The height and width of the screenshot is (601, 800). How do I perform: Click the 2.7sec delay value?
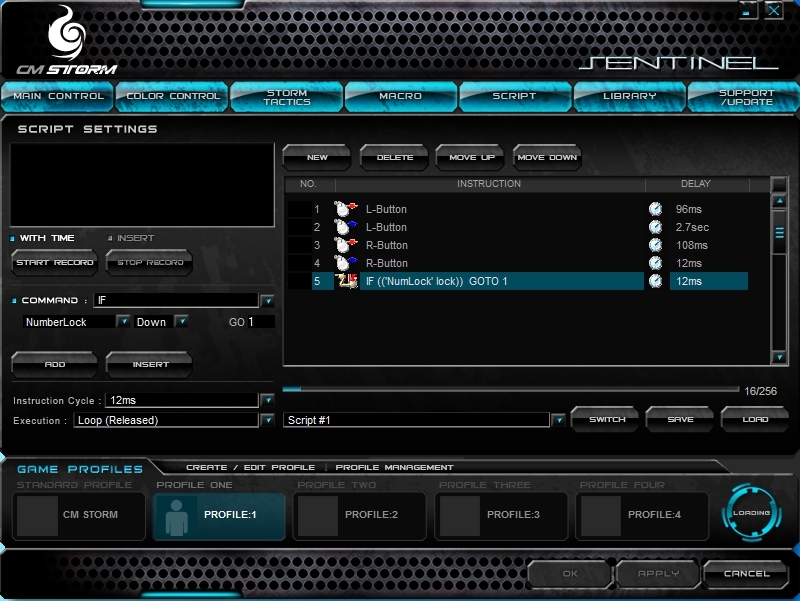point(692,227)
